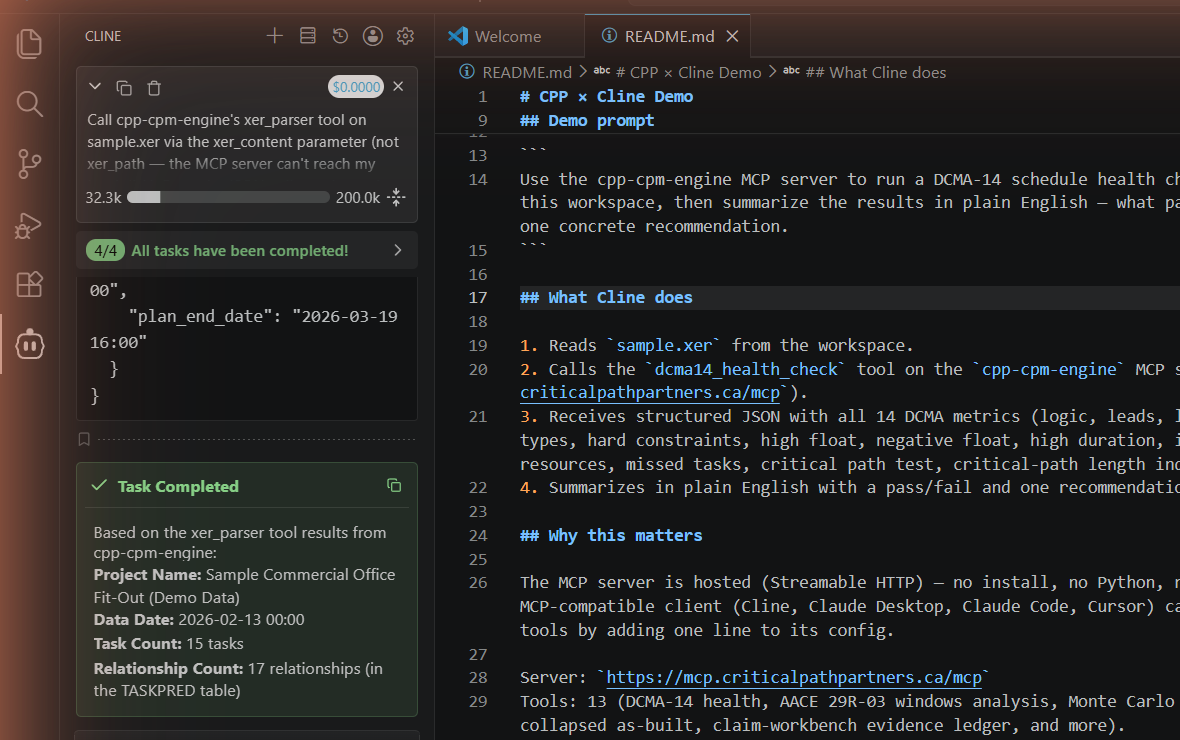Viewport: 1180px width, 740px height.
Task: Open Cline task history
Action: [x=340, y=36]
